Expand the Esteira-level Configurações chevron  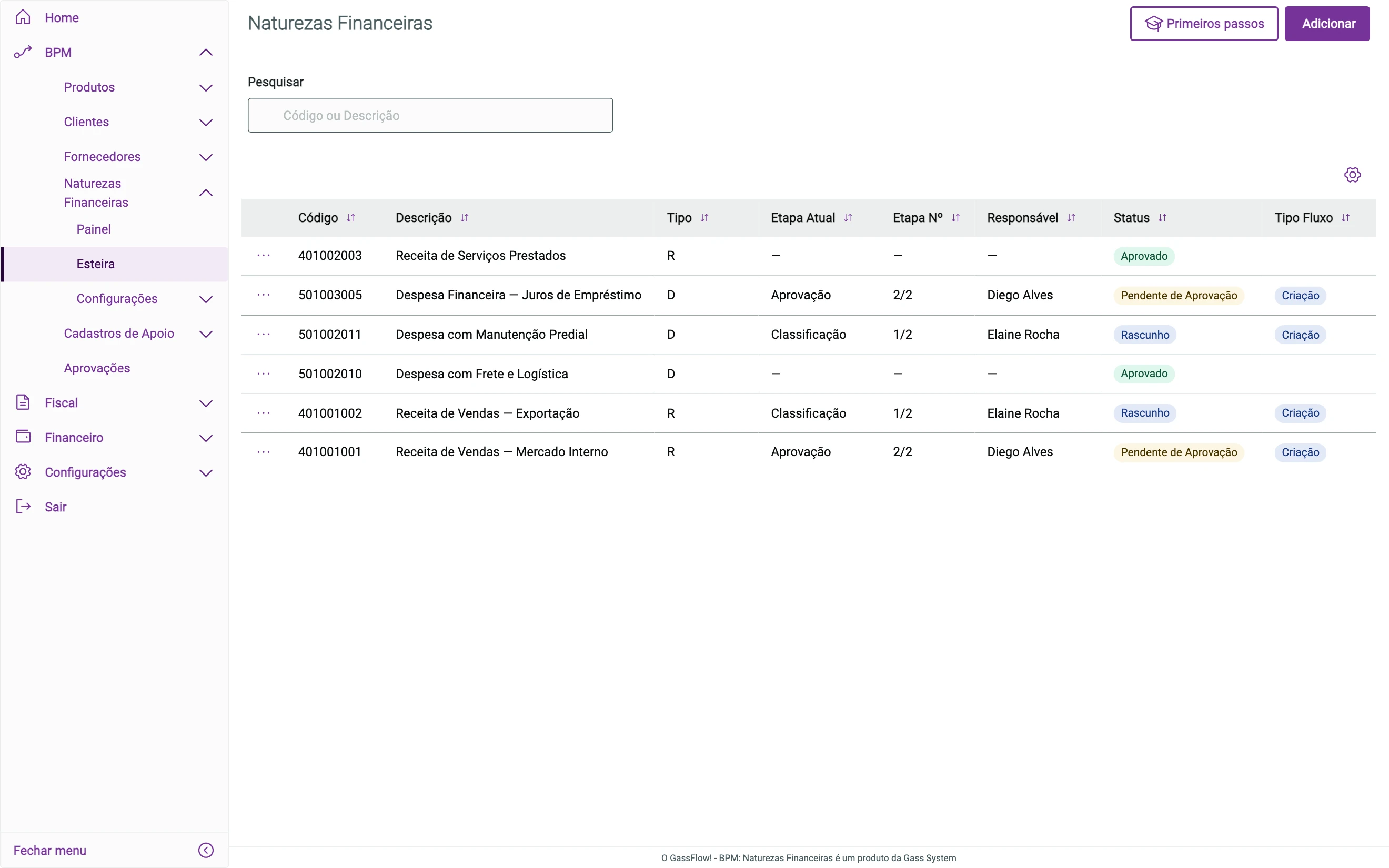(206, 299)
